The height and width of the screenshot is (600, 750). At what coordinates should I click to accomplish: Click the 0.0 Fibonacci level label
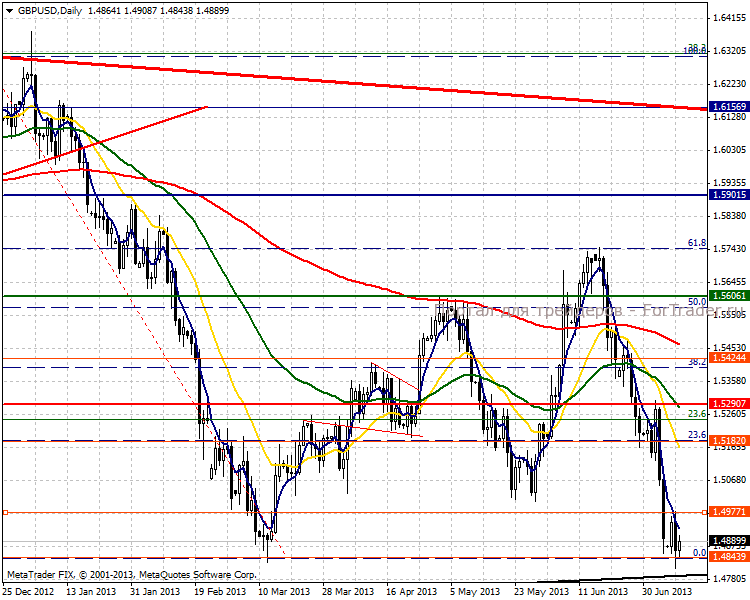tap(700, 552)
